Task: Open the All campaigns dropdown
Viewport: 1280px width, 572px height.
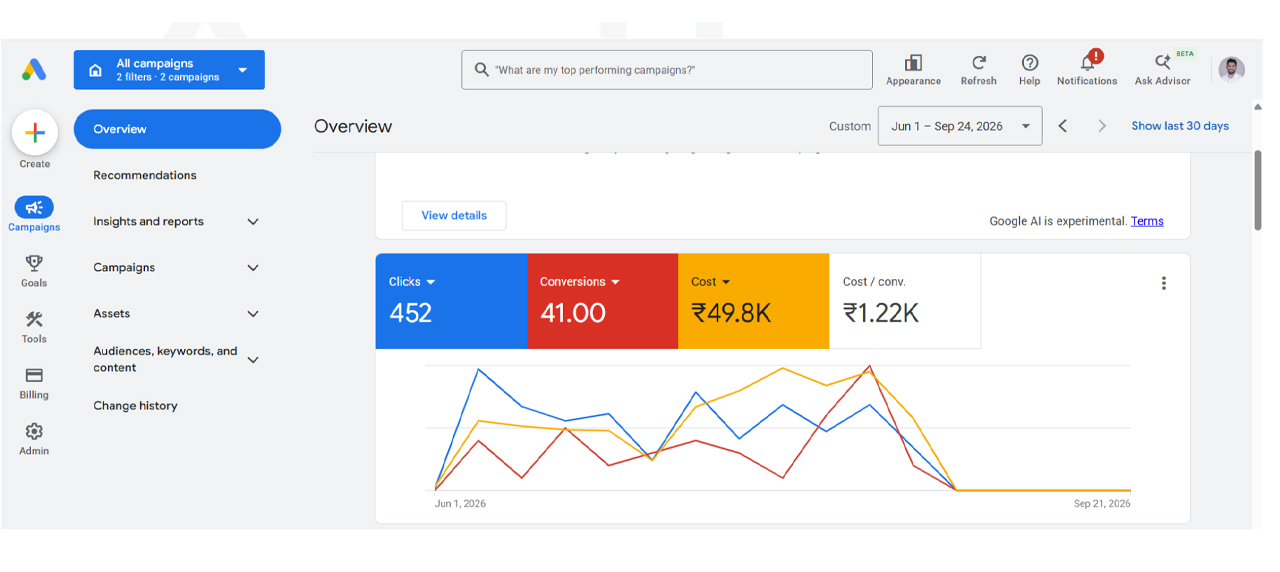Action: pos(169,70)
